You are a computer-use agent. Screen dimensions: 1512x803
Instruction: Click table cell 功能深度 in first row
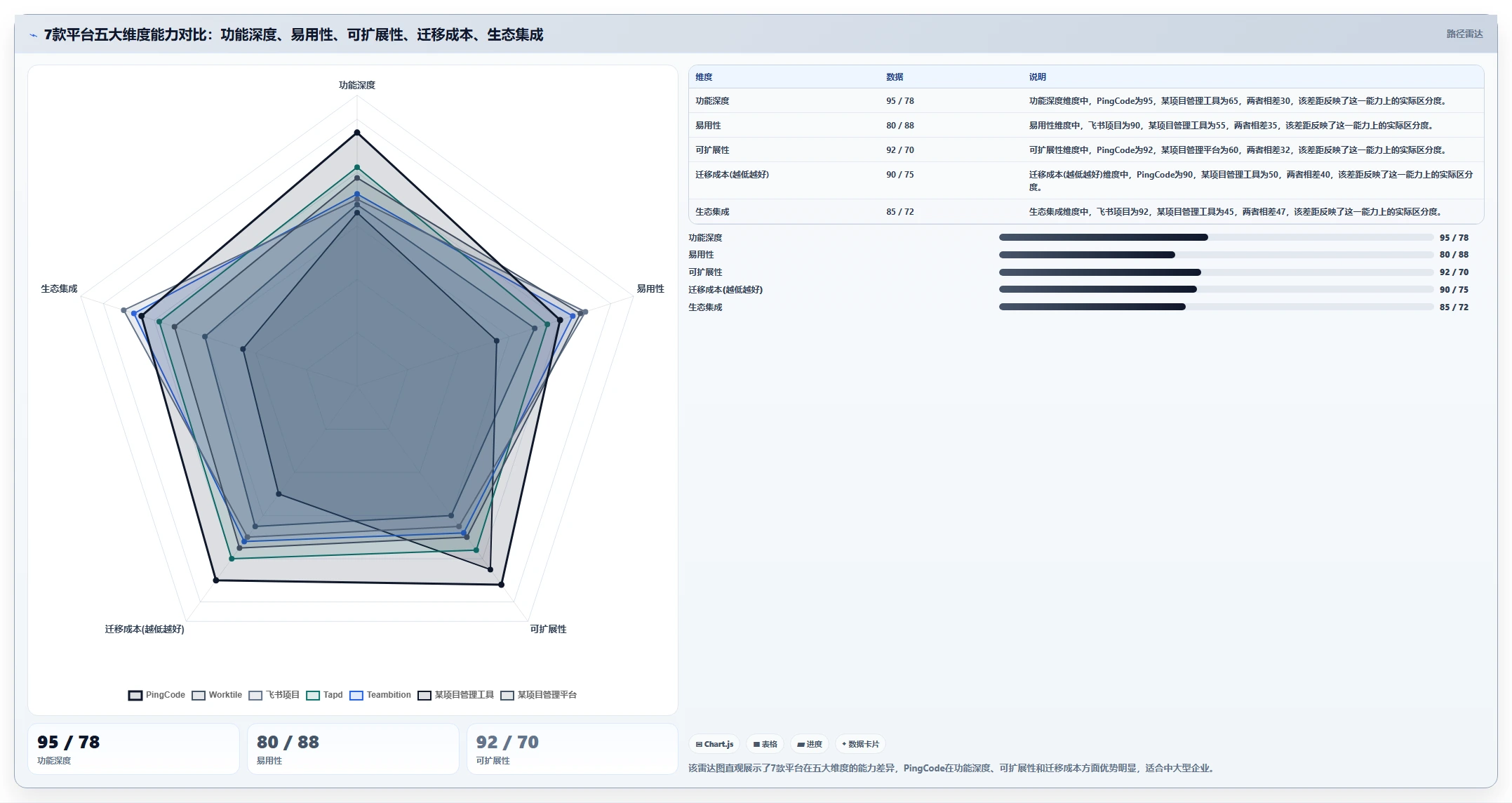coord(712,101)
